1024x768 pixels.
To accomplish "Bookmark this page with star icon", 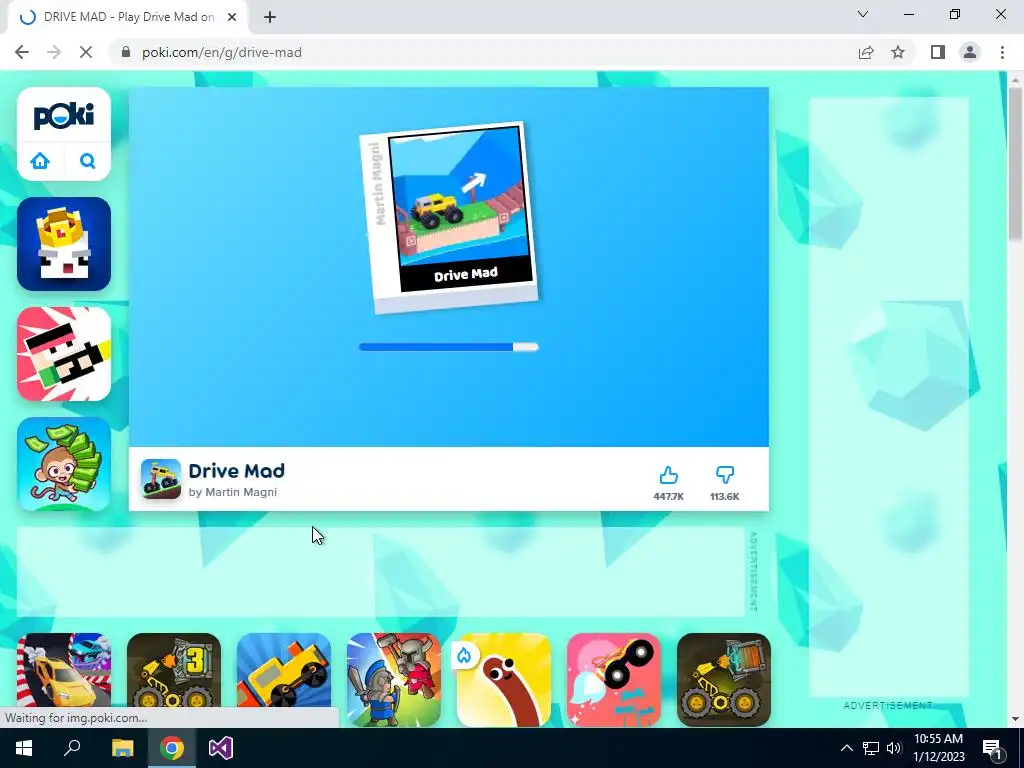I will (898, 52).
